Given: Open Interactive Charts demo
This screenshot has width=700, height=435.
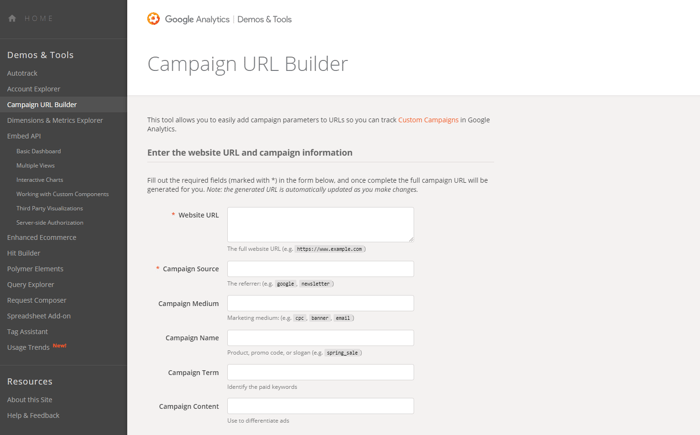Looking at the screenshot, I should pyautogui.click(x=40, y=180).
